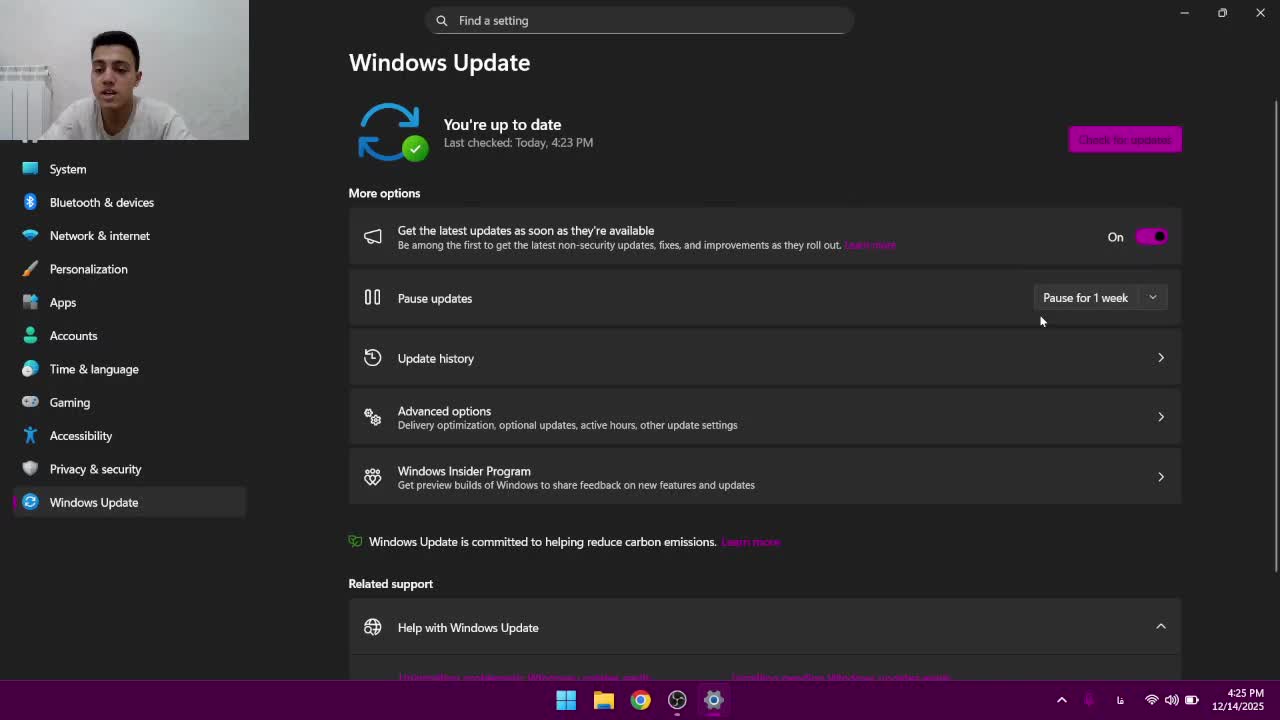
Task: Open Time & language settings
Action: [x=130, y=369]
